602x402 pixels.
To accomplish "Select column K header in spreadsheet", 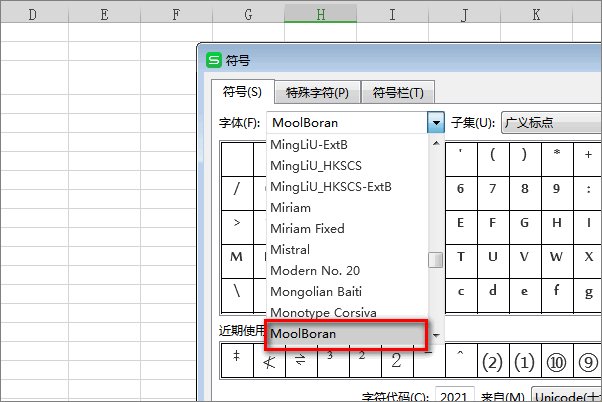I will [536, 14].
